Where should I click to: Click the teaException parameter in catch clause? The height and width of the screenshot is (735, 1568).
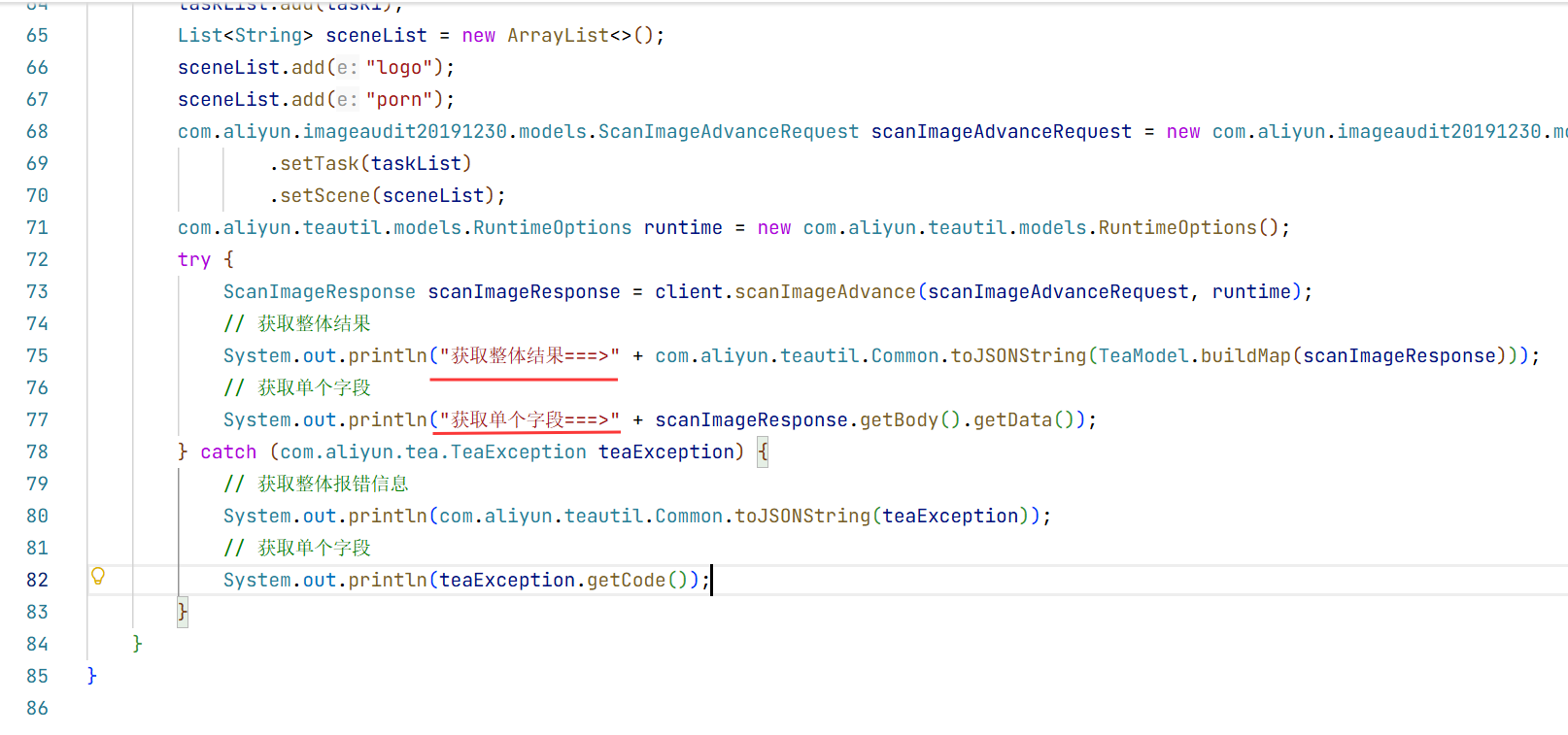[x=665, y=452]
